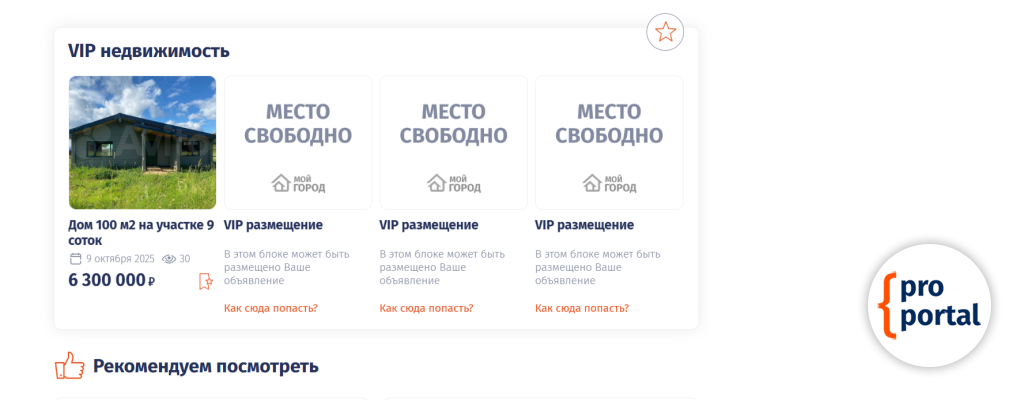
Task: Add the 6 300 000 ₽ house to favorites
Action: coord(206,281)
